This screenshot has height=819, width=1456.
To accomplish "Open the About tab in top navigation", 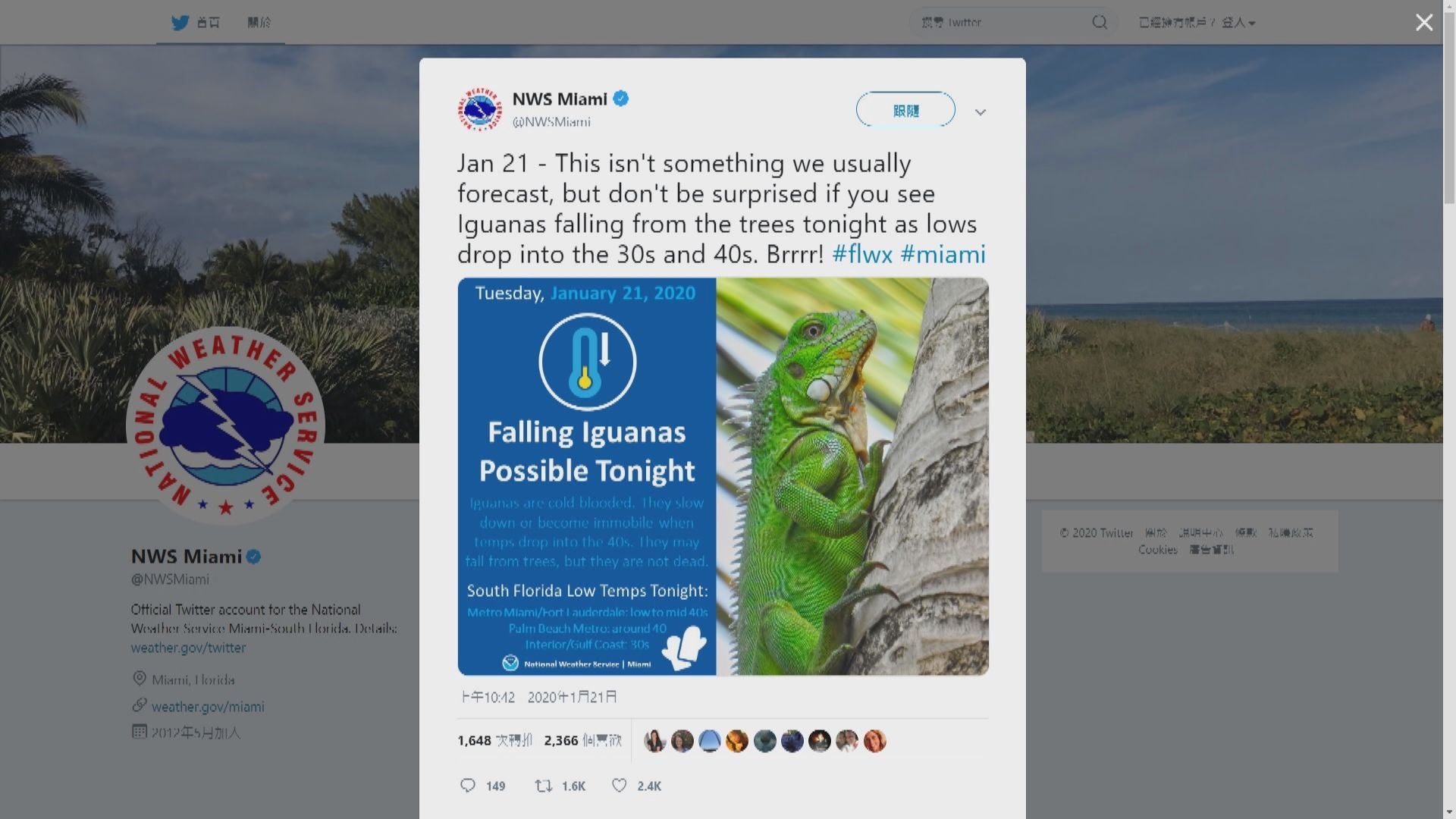I will point(259,23).
